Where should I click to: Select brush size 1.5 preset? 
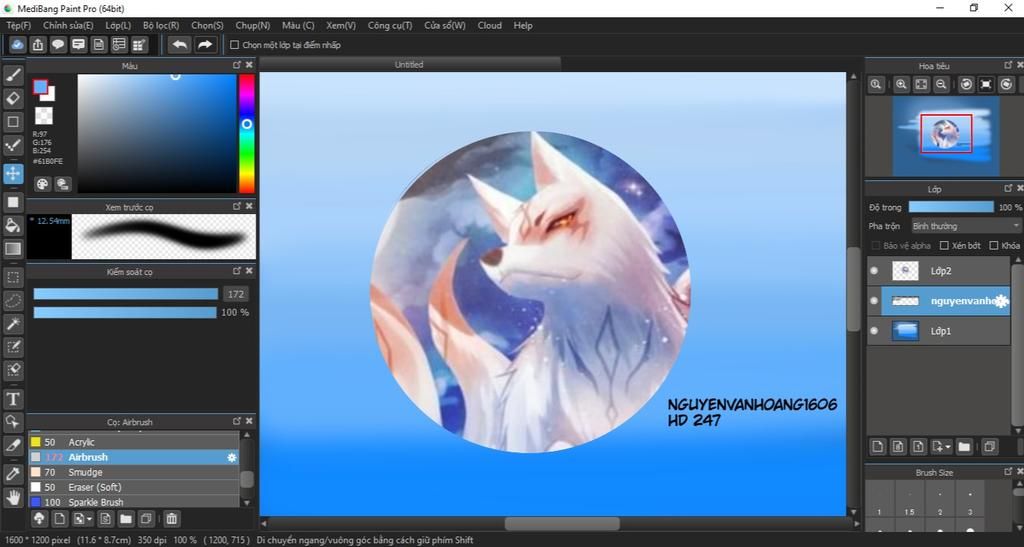909,501
